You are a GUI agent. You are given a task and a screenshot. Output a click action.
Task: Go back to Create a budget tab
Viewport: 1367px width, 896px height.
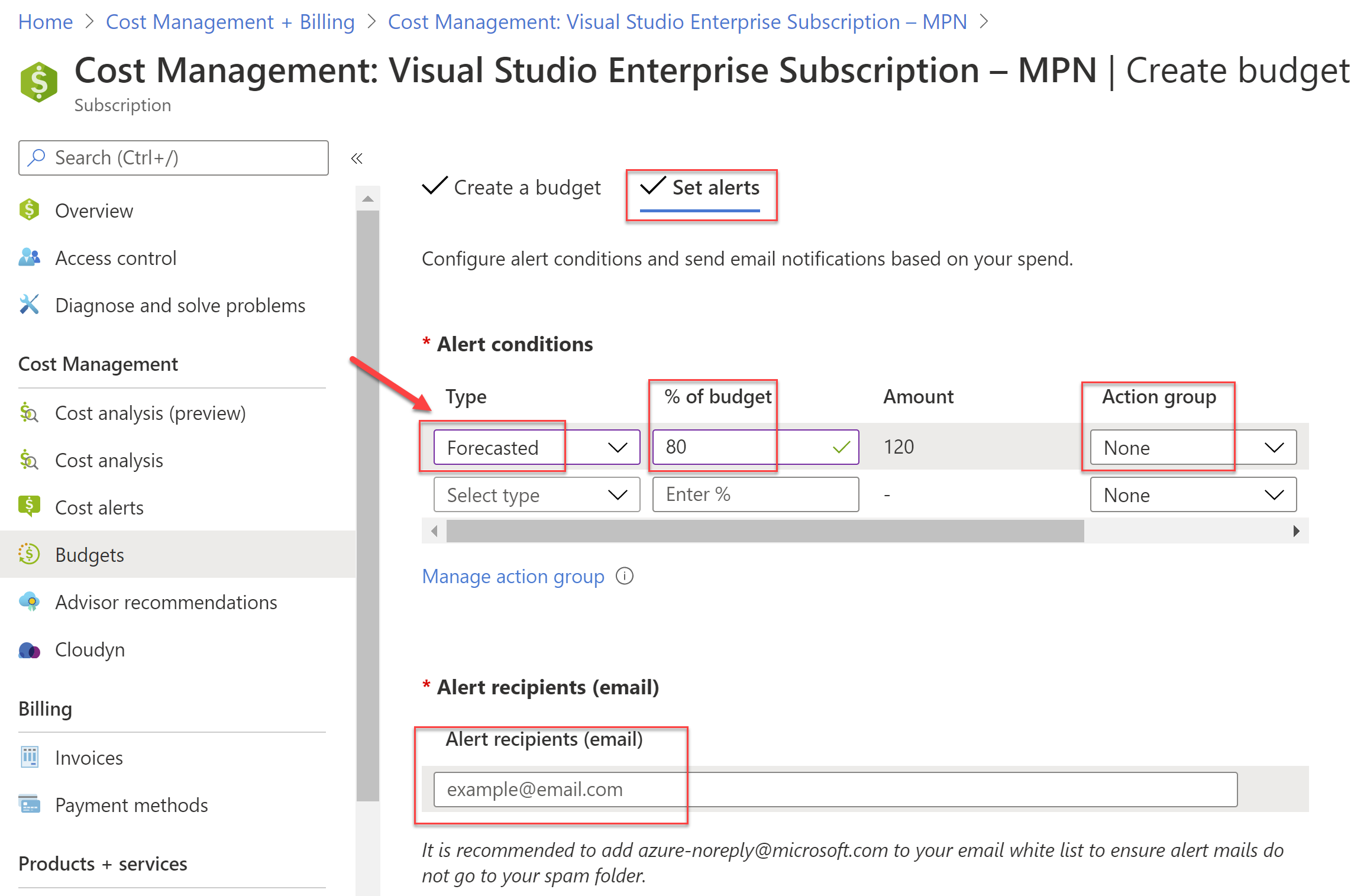point(512,187)
